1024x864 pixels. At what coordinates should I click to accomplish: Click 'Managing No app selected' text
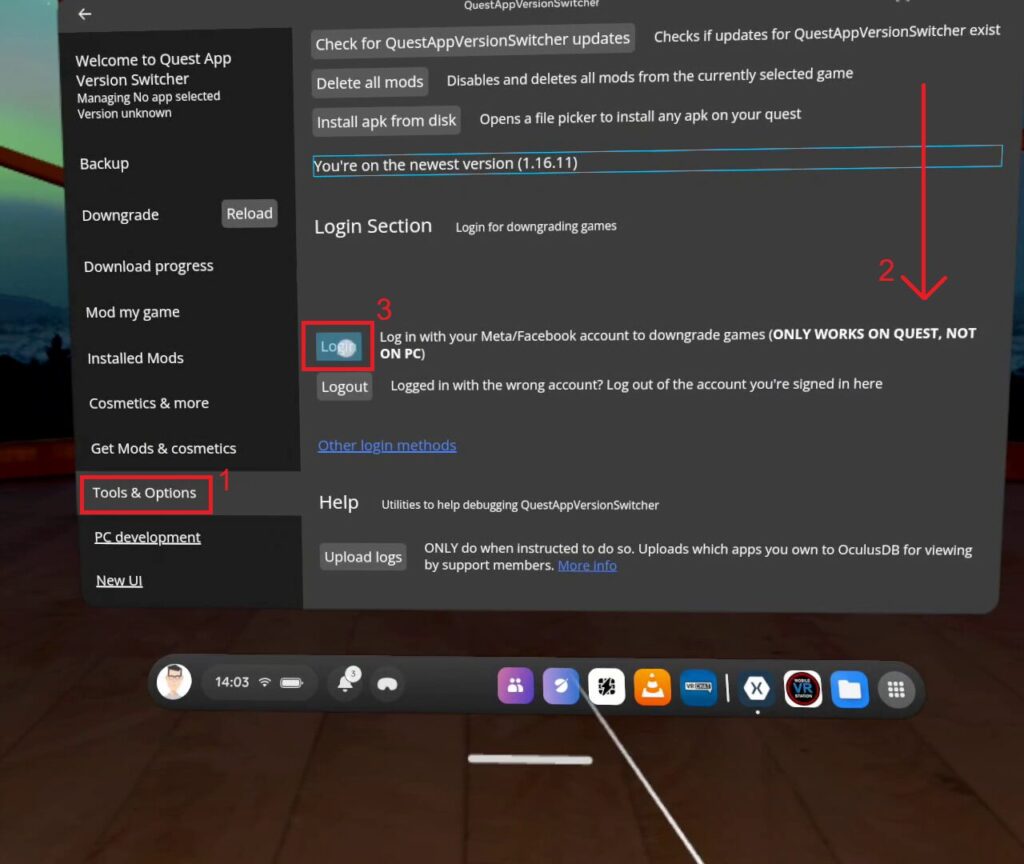[148, 97]
